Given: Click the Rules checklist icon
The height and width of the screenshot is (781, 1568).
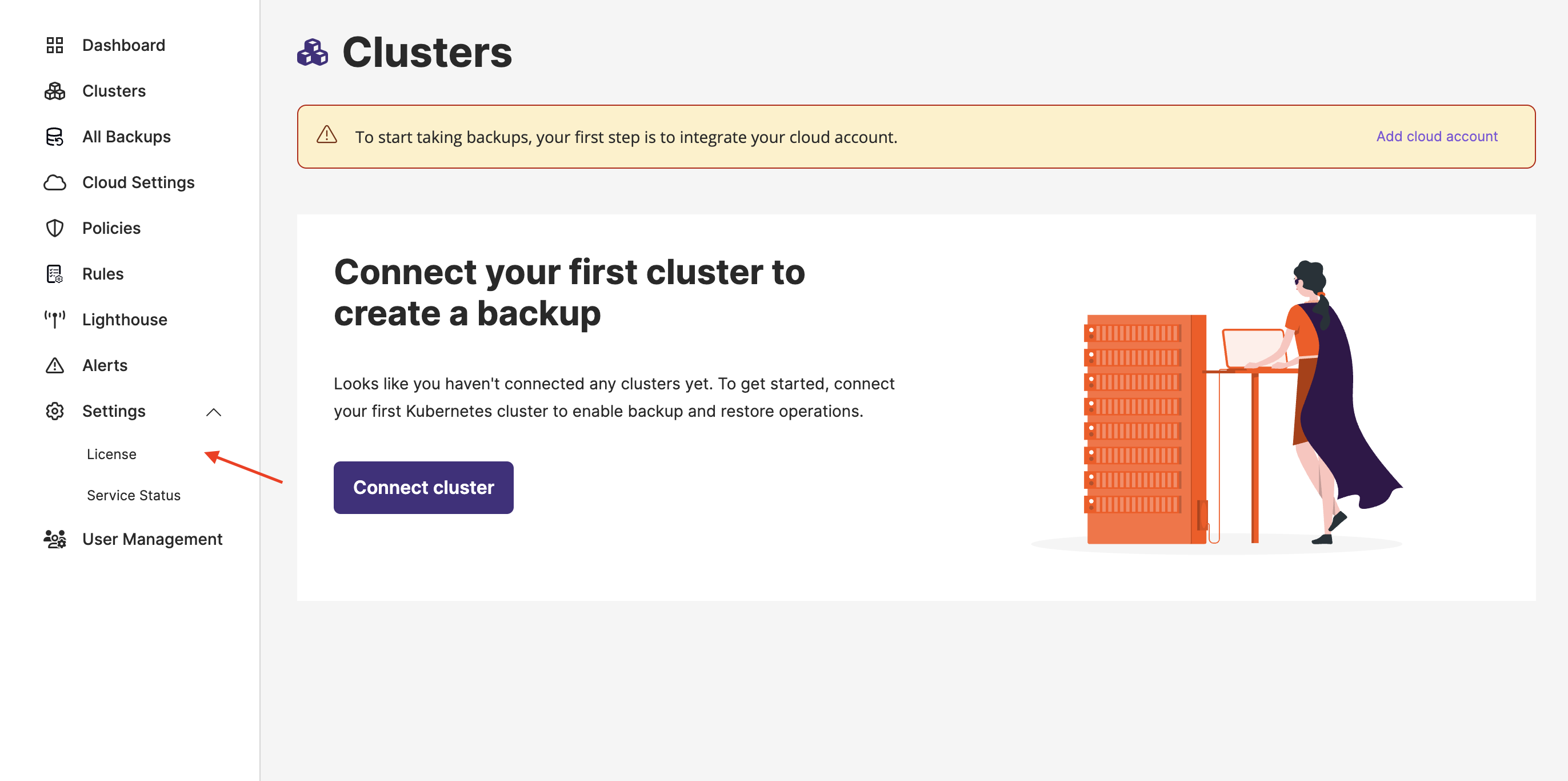Looking at the screenshot, I should tap(55, 273).
